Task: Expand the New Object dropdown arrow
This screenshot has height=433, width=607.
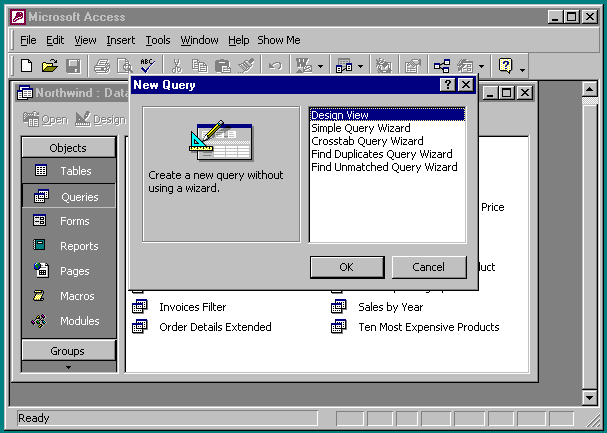Action: pos(481,67)
